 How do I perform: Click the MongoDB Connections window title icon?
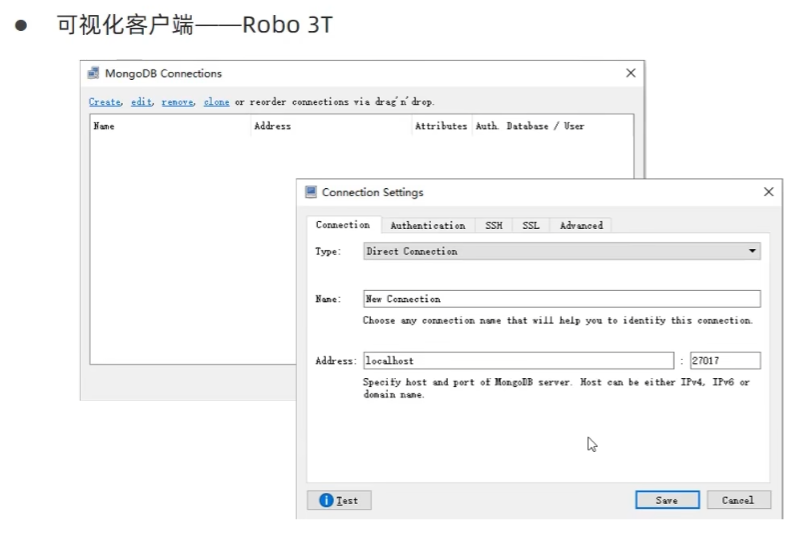tap(93, 73)
